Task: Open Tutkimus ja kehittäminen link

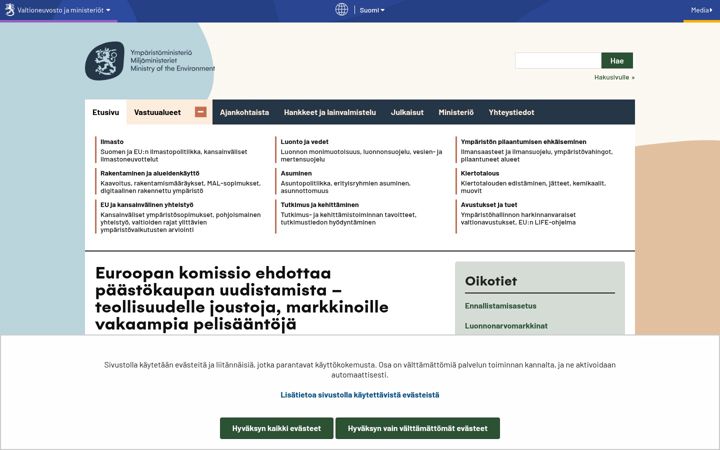Action: coord(320,205)
